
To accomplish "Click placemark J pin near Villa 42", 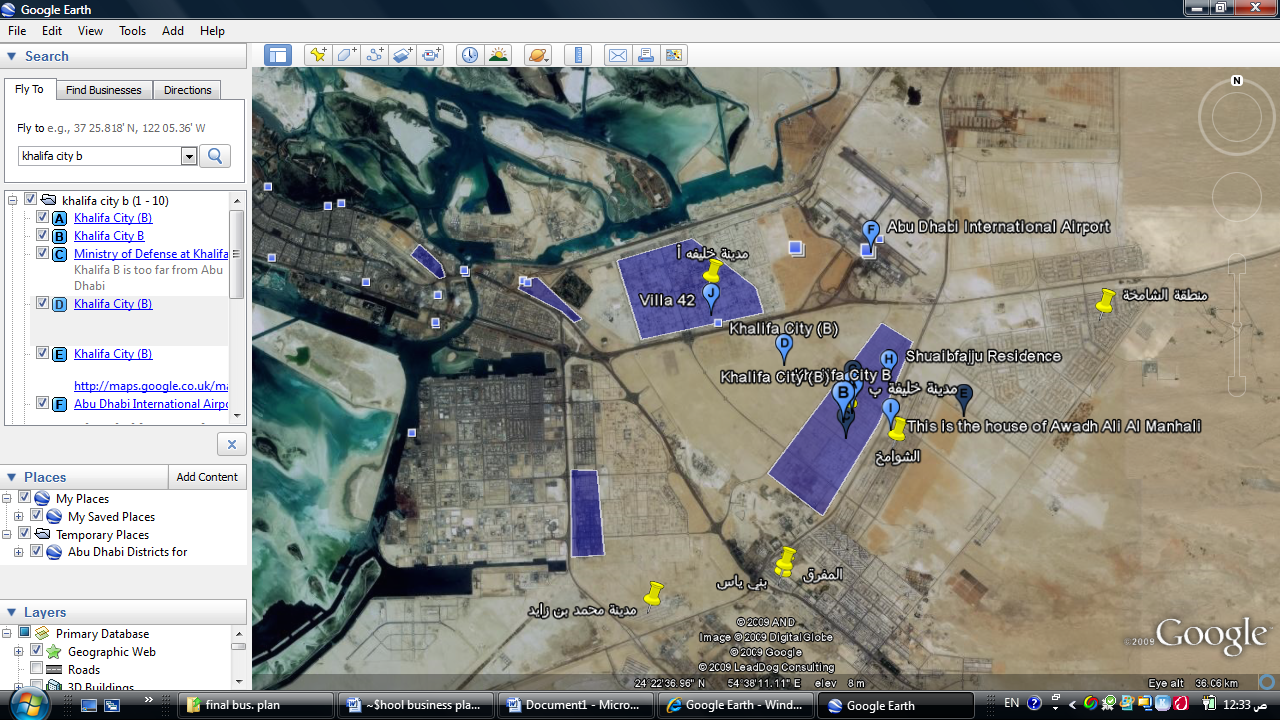I will click(x=711, y=297).
